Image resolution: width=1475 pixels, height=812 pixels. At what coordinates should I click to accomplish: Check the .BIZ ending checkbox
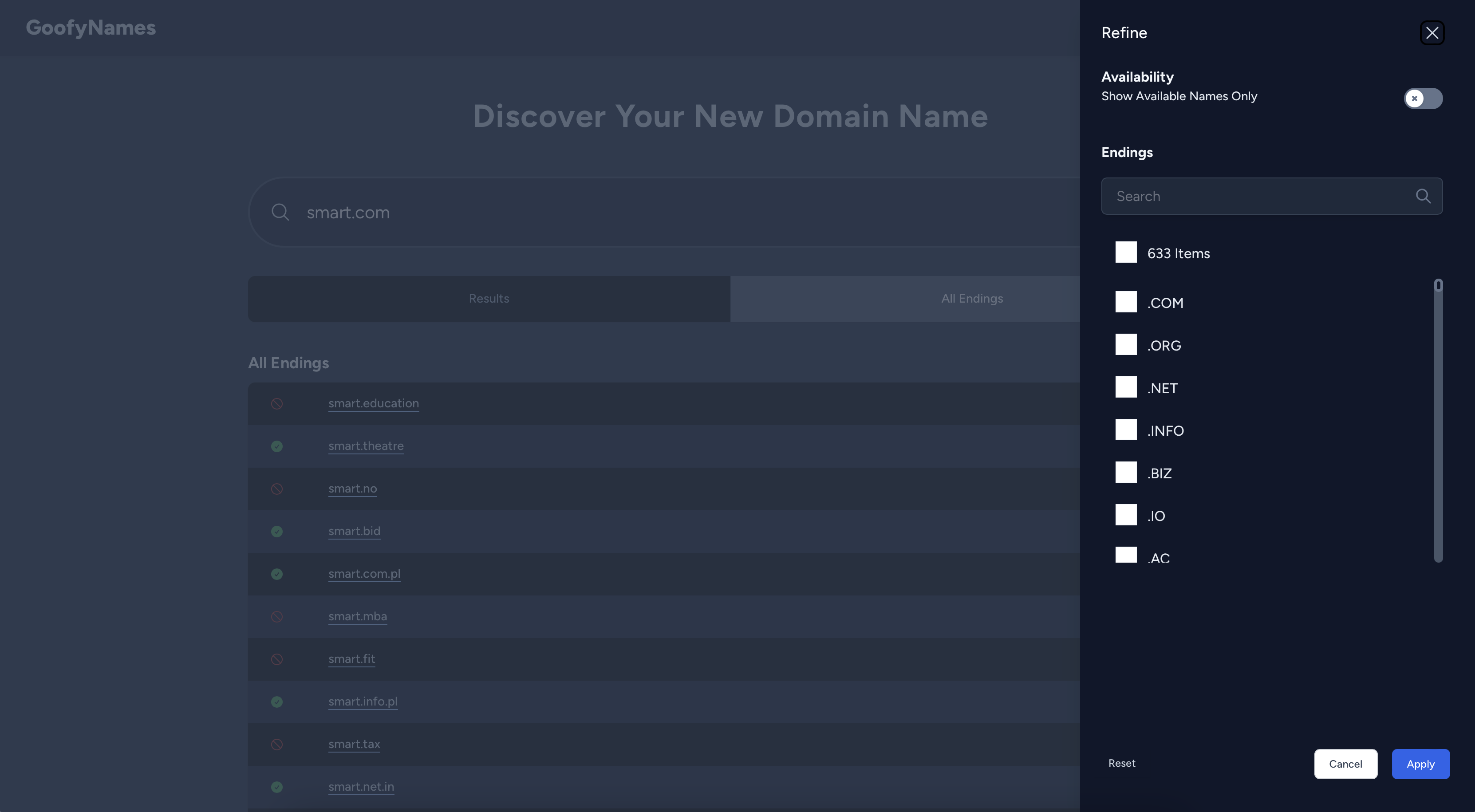(x=1126, y=473)
